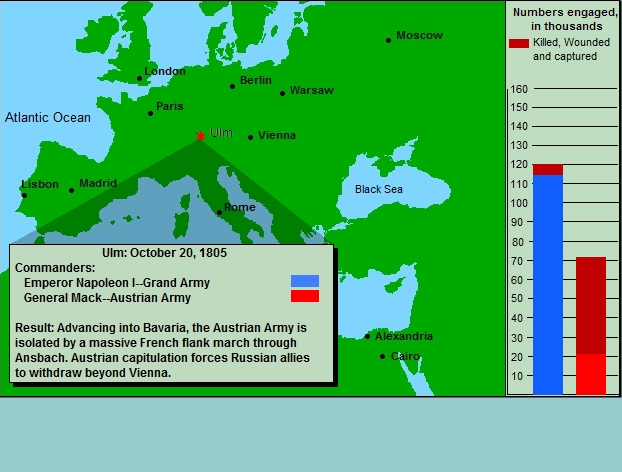
Task: Click the 'Ulm' map label
Action: 221,132
